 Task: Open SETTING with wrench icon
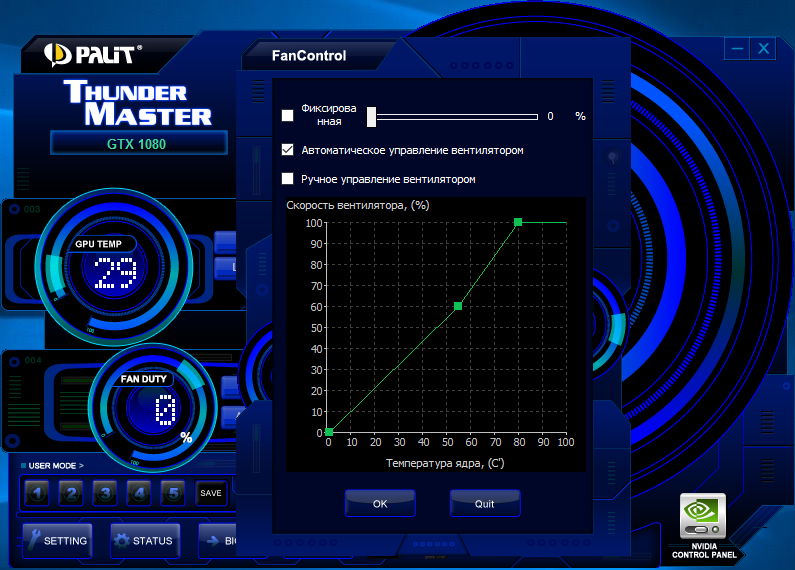(57, 541)
